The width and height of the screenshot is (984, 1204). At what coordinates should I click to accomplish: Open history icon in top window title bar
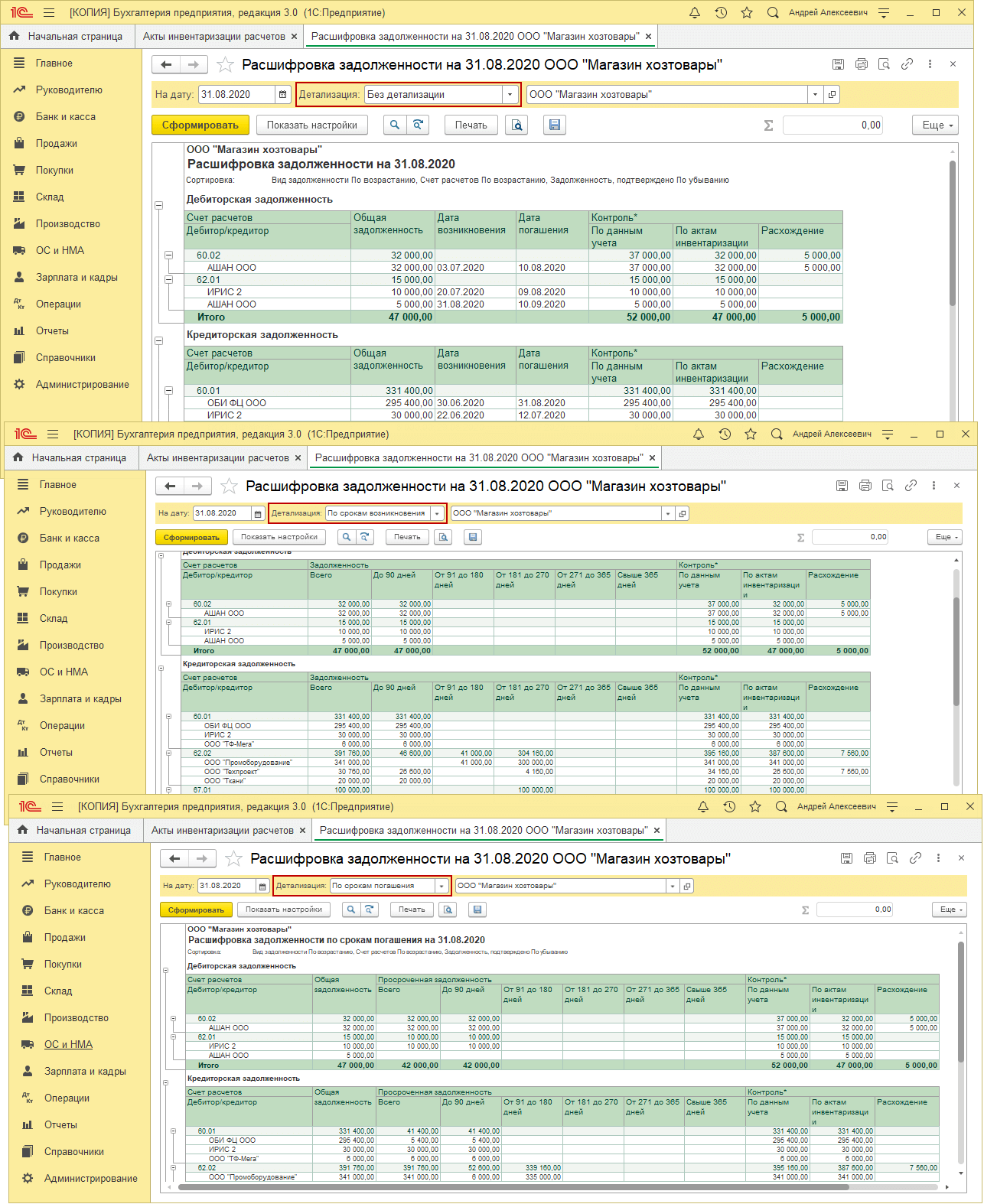pos(721,13)
